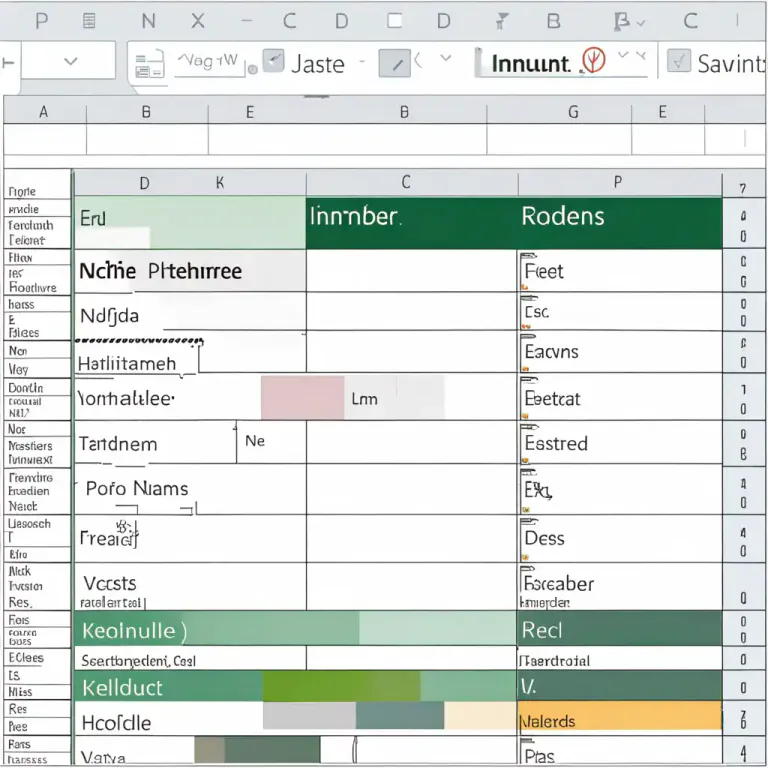The height and width of the screenshot is (768, 768).
Task: Open the empty dropdown box at far left
Action: 68,61
